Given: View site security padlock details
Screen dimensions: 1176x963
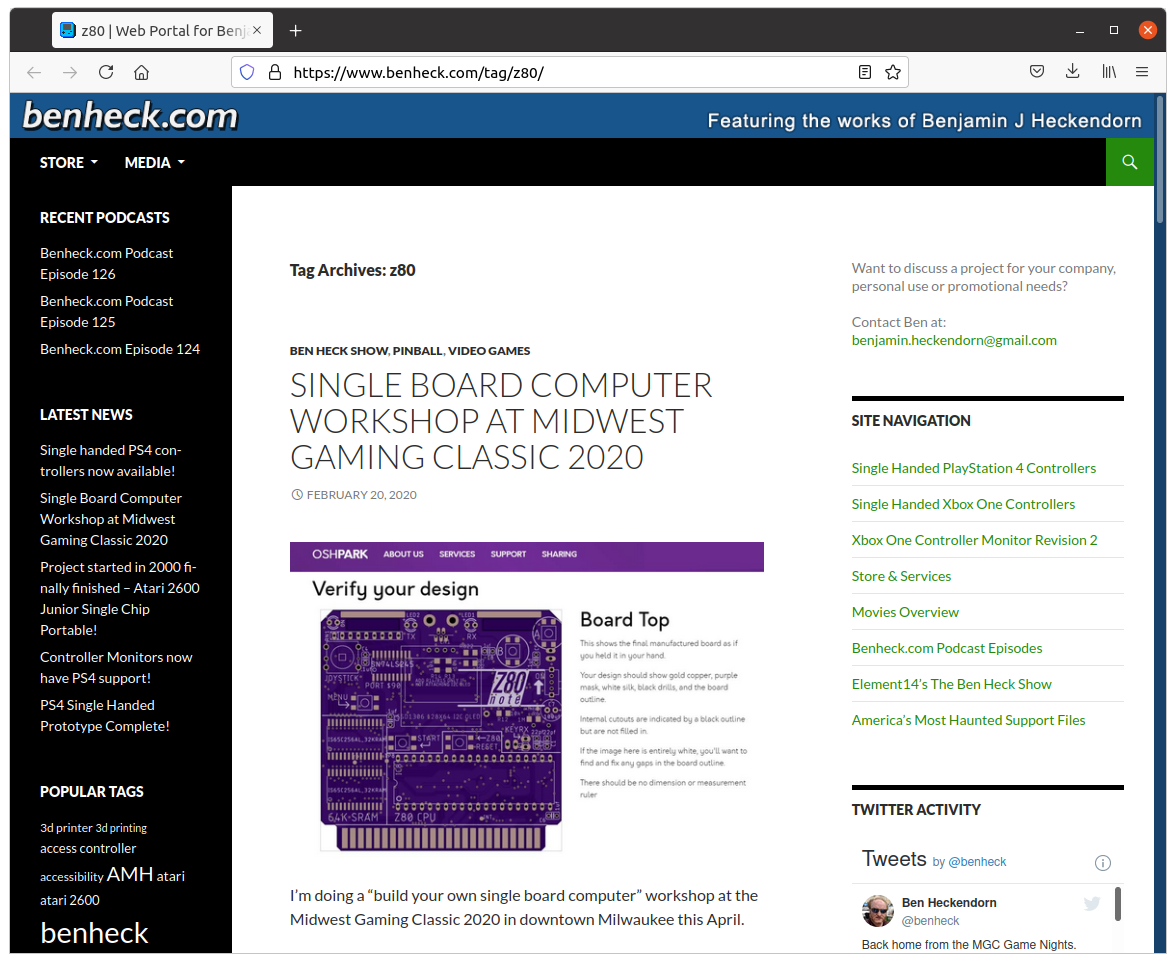Looking at the screenshot, I should 274,72.
